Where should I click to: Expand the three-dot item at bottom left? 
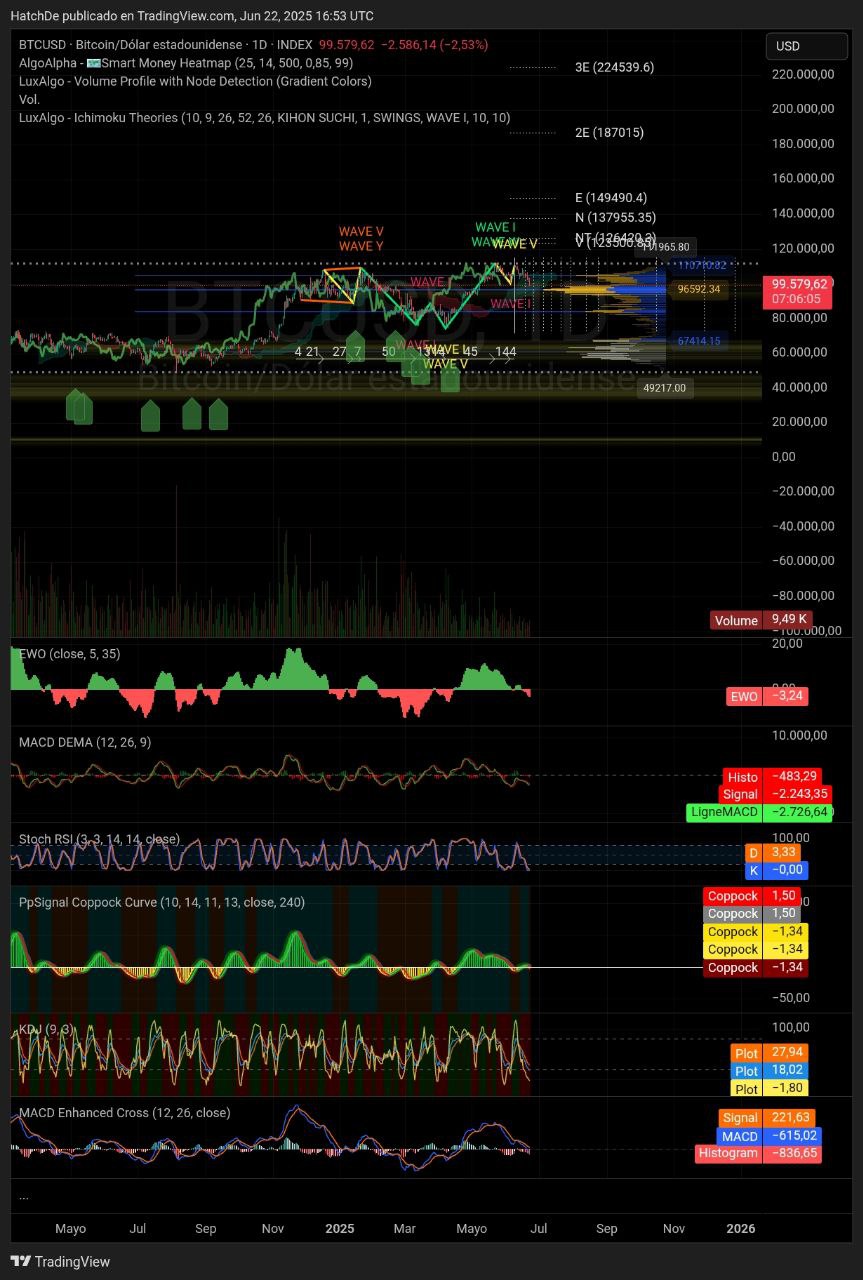23,1196
